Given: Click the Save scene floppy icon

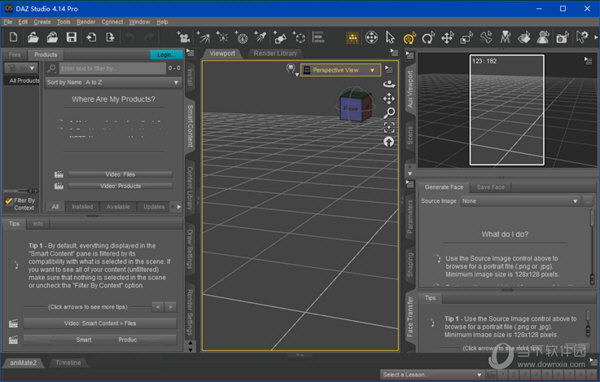Looking at the screenshot, I should [72, 38].
